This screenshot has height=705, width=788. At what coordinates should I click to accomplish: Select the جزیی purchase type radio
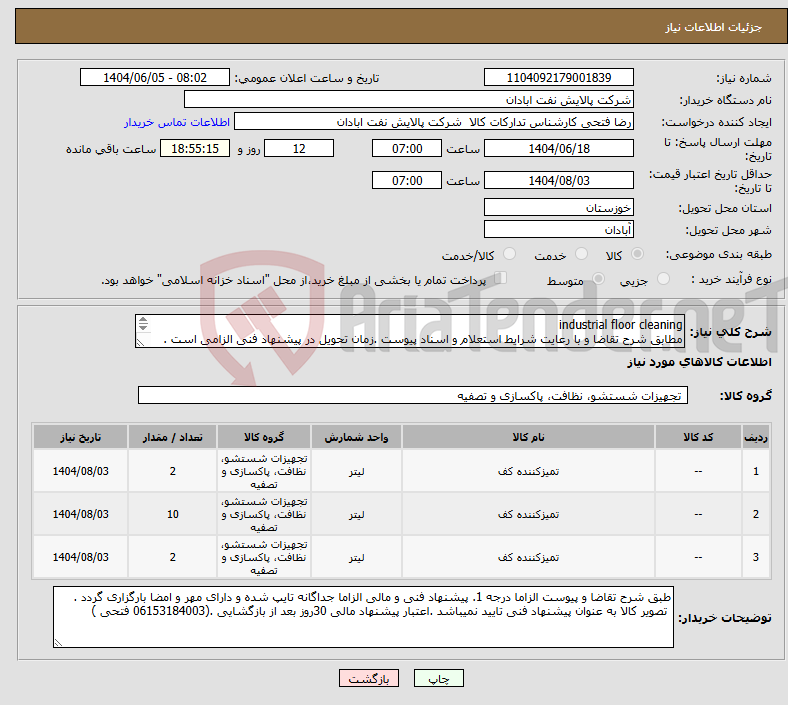(x=663, y=279)
